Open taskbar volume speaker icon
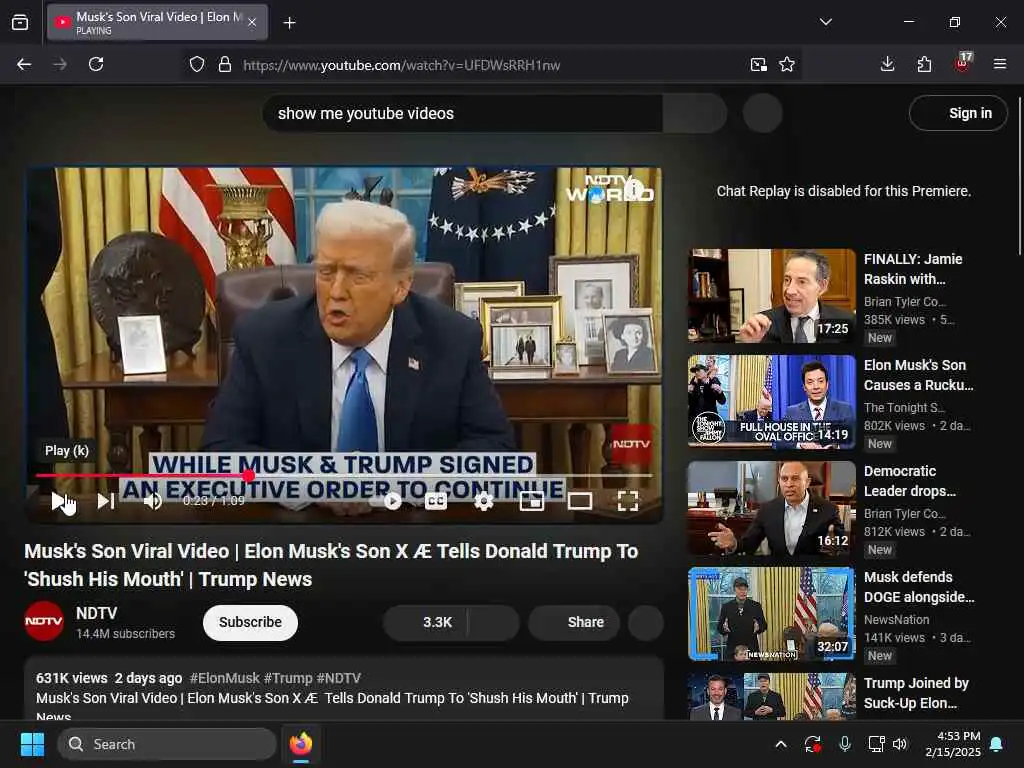The width and height of the screenshot is (1024, 768). click(900, 744)
